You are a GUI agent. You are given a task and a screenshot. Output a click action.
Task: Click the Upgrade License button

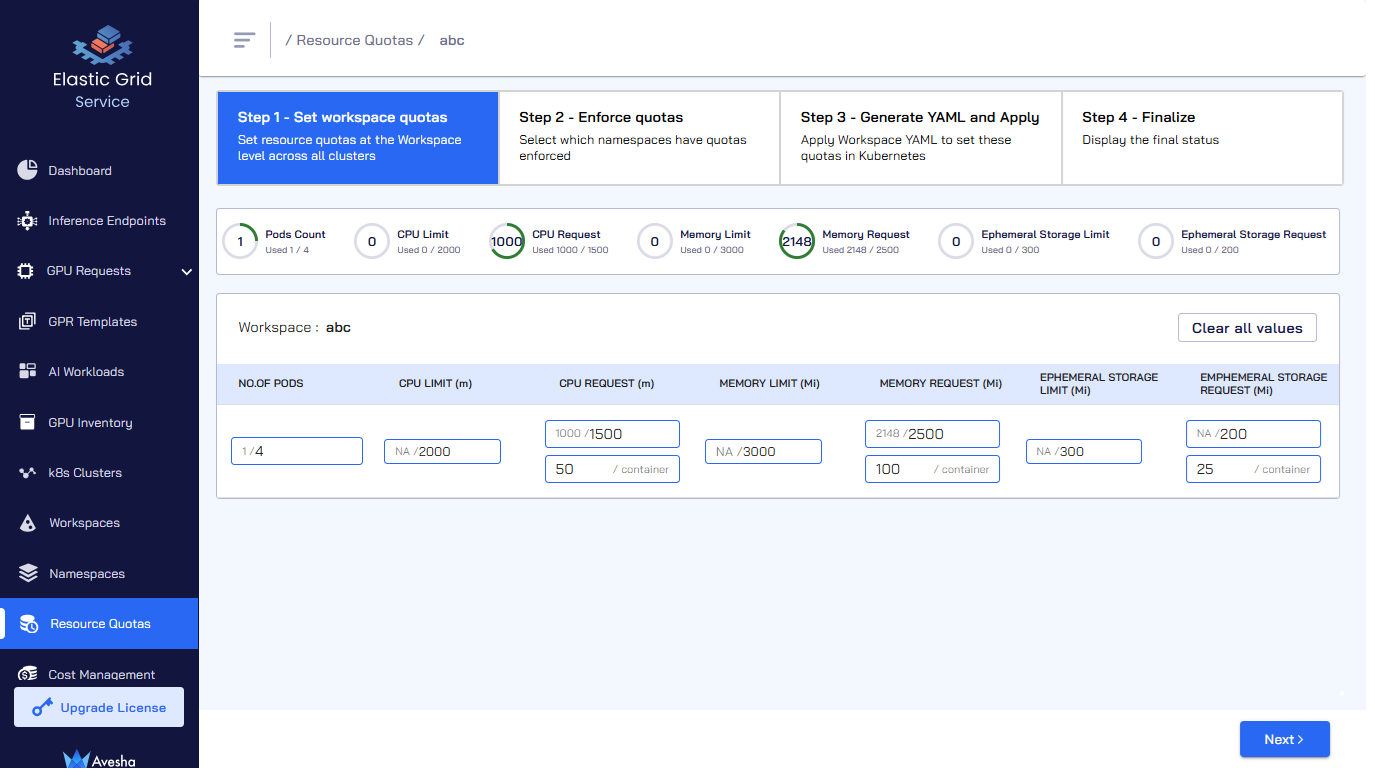coord(99,707)
